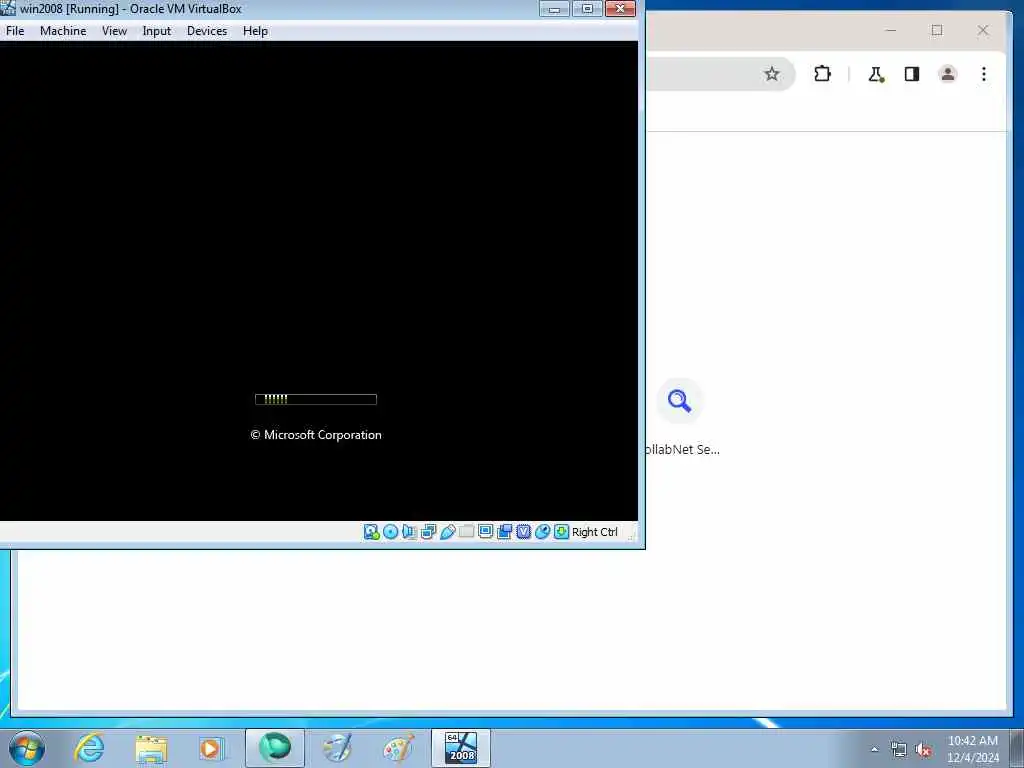The image size is (1024, 768).
Task: Click the CPU virtualization V indicator
Action: (x=523, y=532)
